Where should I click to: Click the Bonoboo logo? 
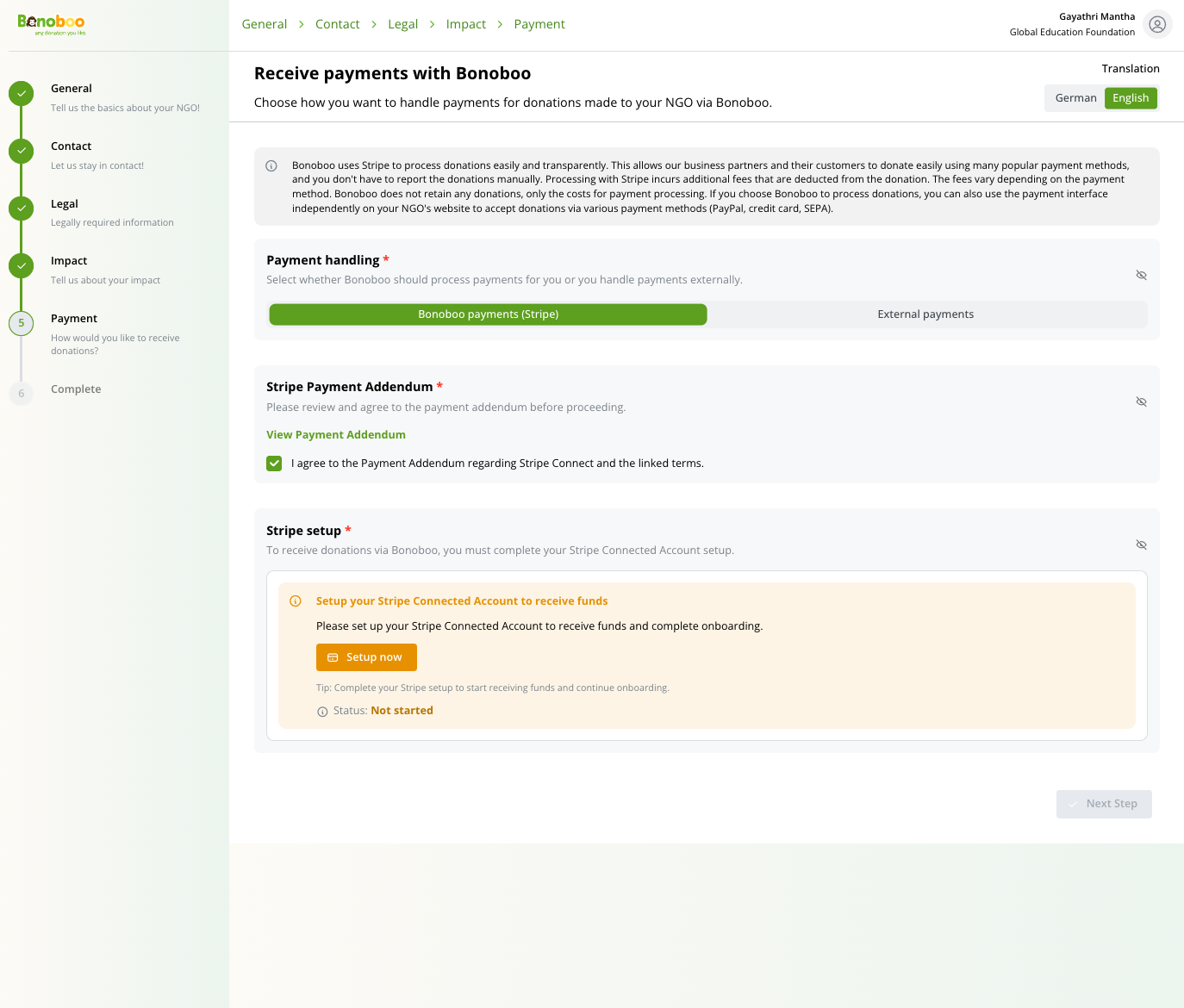pos(52,24)
